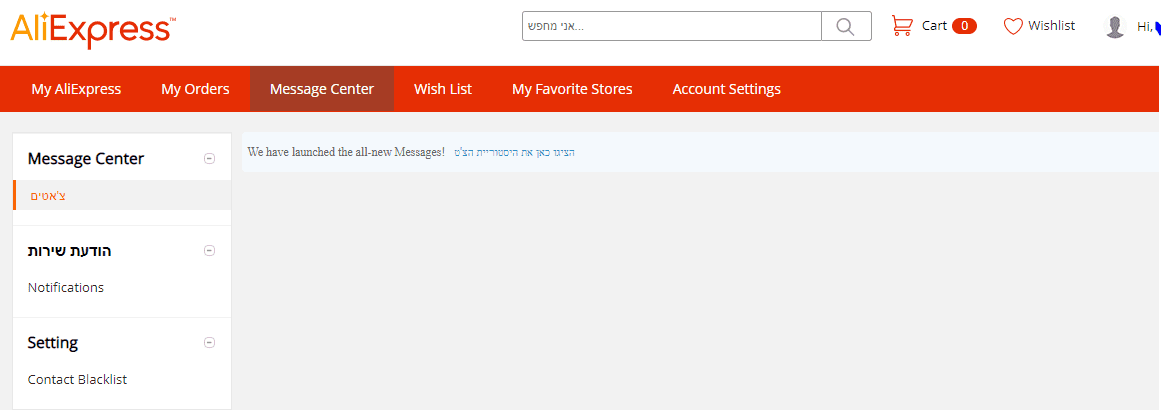This screenshot has height=410, width=1161.
Task: Open Notifications in the sidebar
Action: (x=66, y=288)
